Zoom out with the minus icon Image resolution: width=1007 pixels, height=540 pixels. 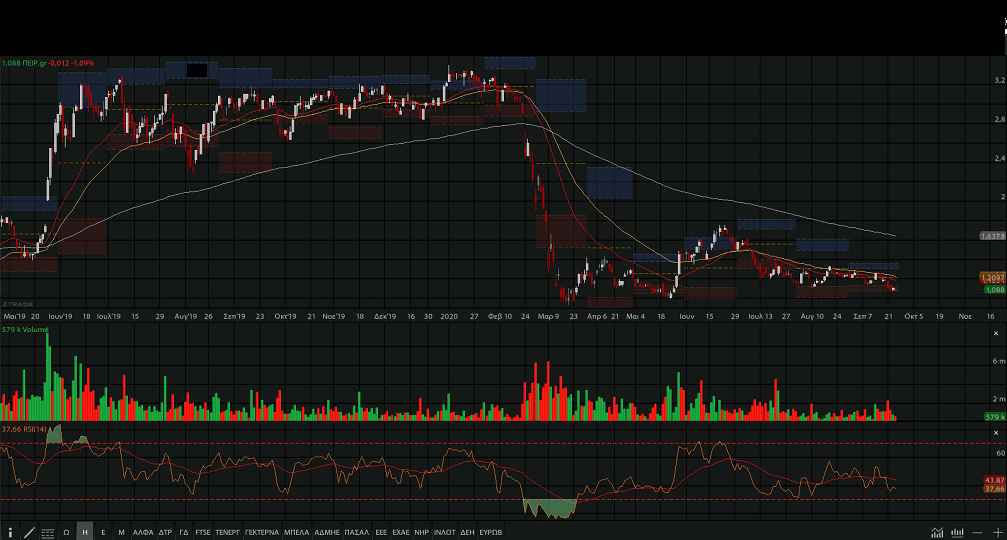coord(977,532)
